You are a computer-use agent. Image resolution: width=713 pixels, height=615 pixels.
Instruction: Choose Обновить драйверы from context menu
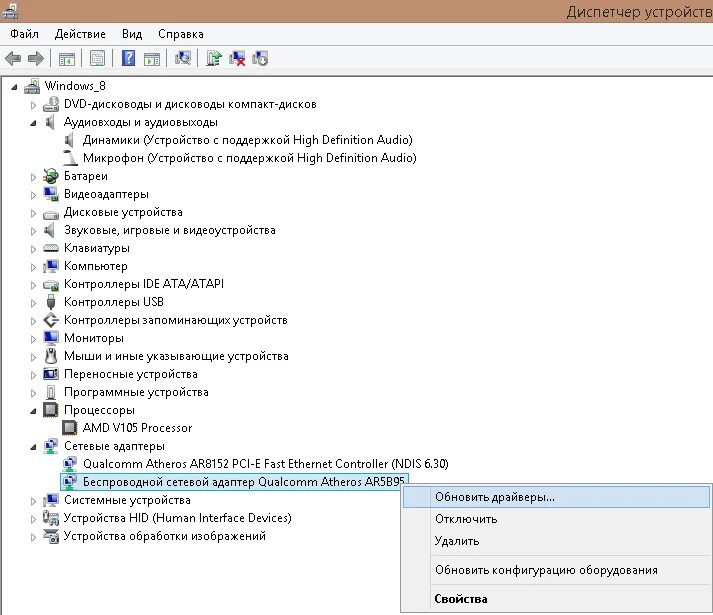[x=556, y=497]
